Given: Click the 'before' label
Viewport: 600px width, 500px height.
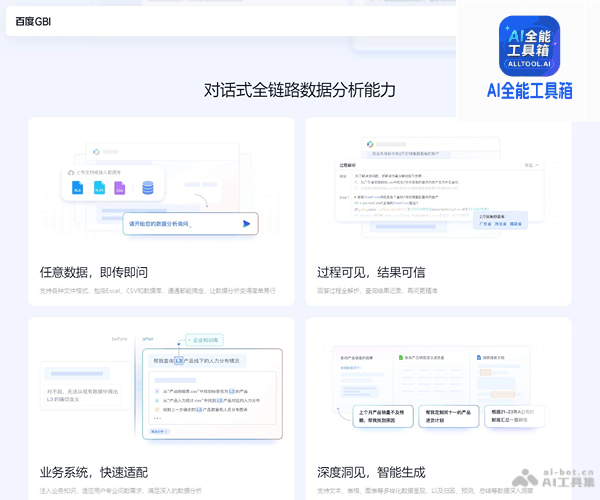Looking at the screenshot, I should 119,339.
